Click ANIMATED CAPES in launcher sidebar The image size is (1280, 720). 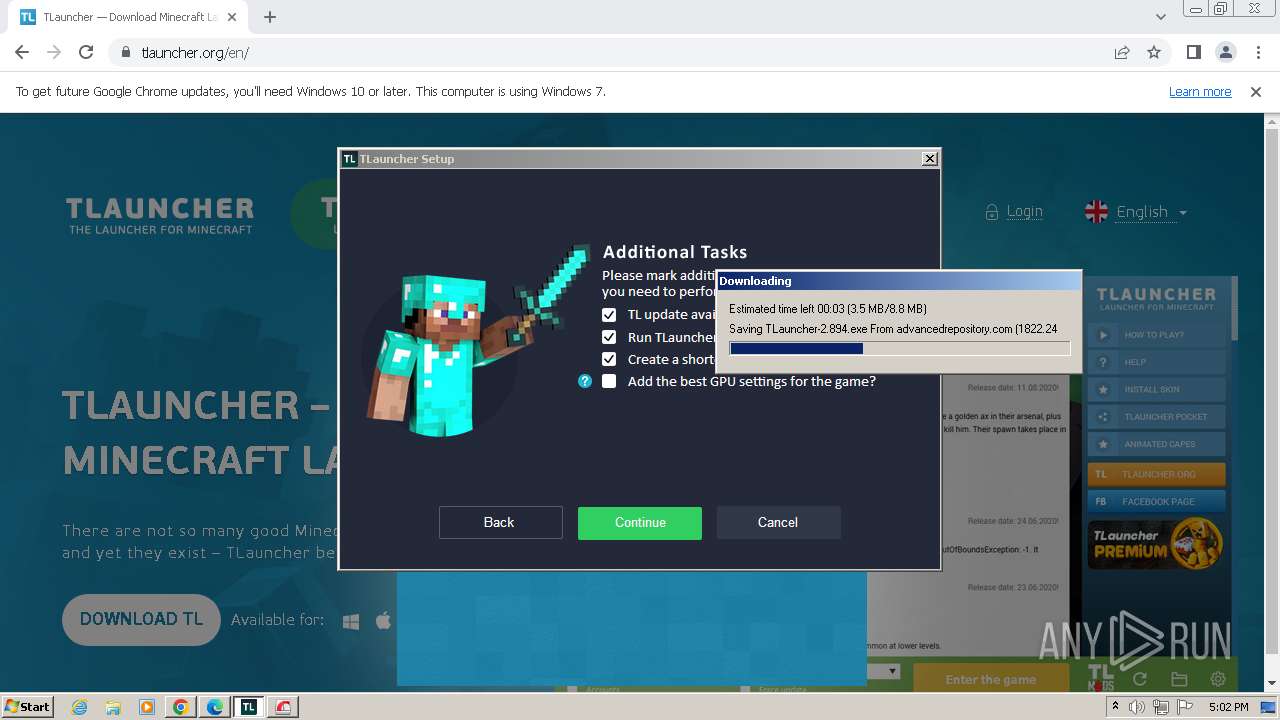[x=1156, y=444]
